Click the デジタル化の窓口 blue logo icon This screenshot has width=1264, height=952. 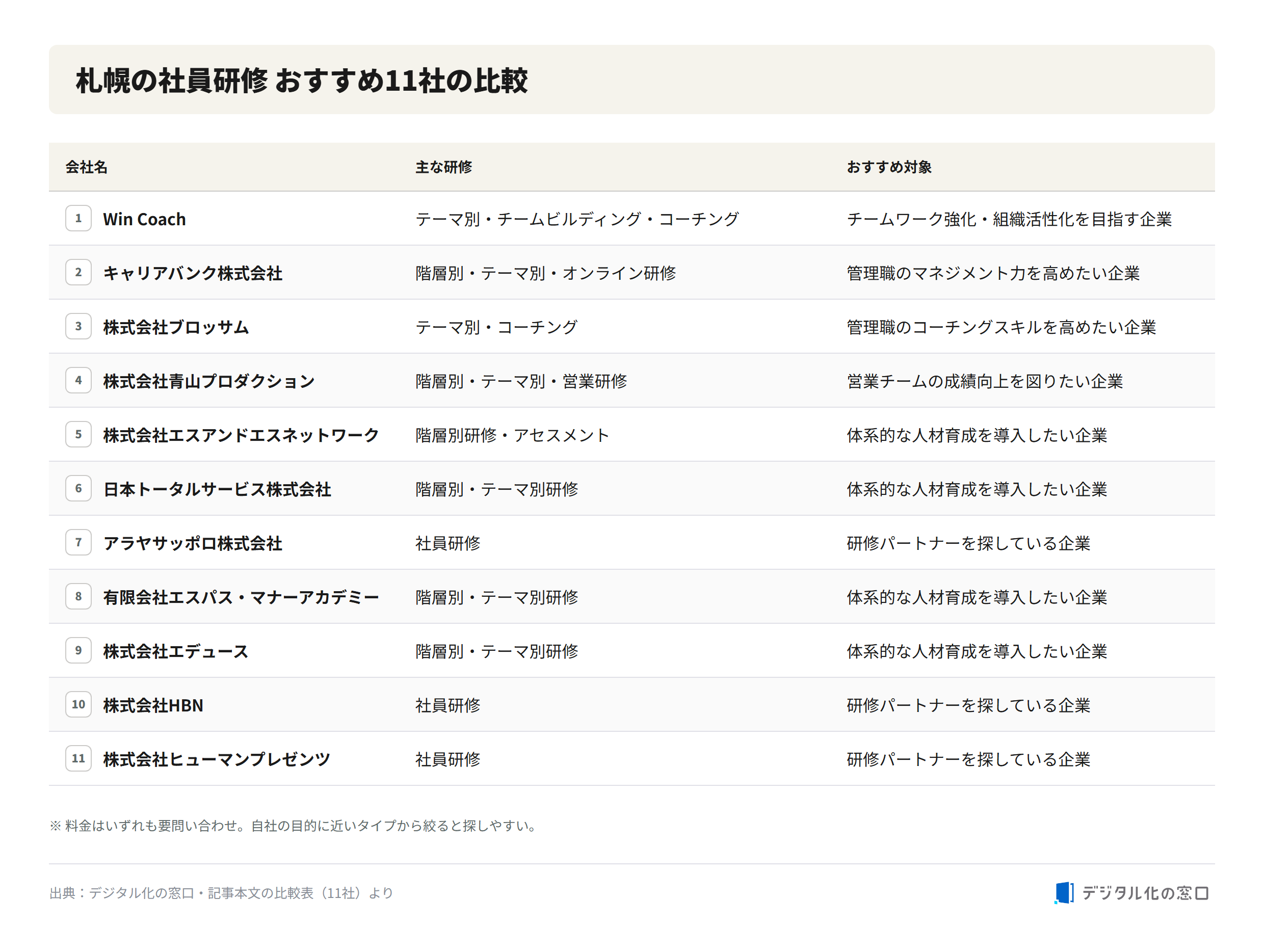click(1063, 892)
